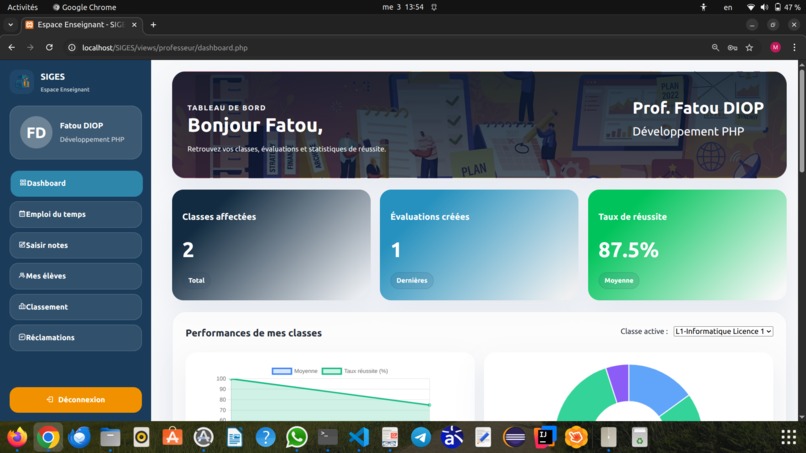Expand the Classe active dropdown

[723, 332]
